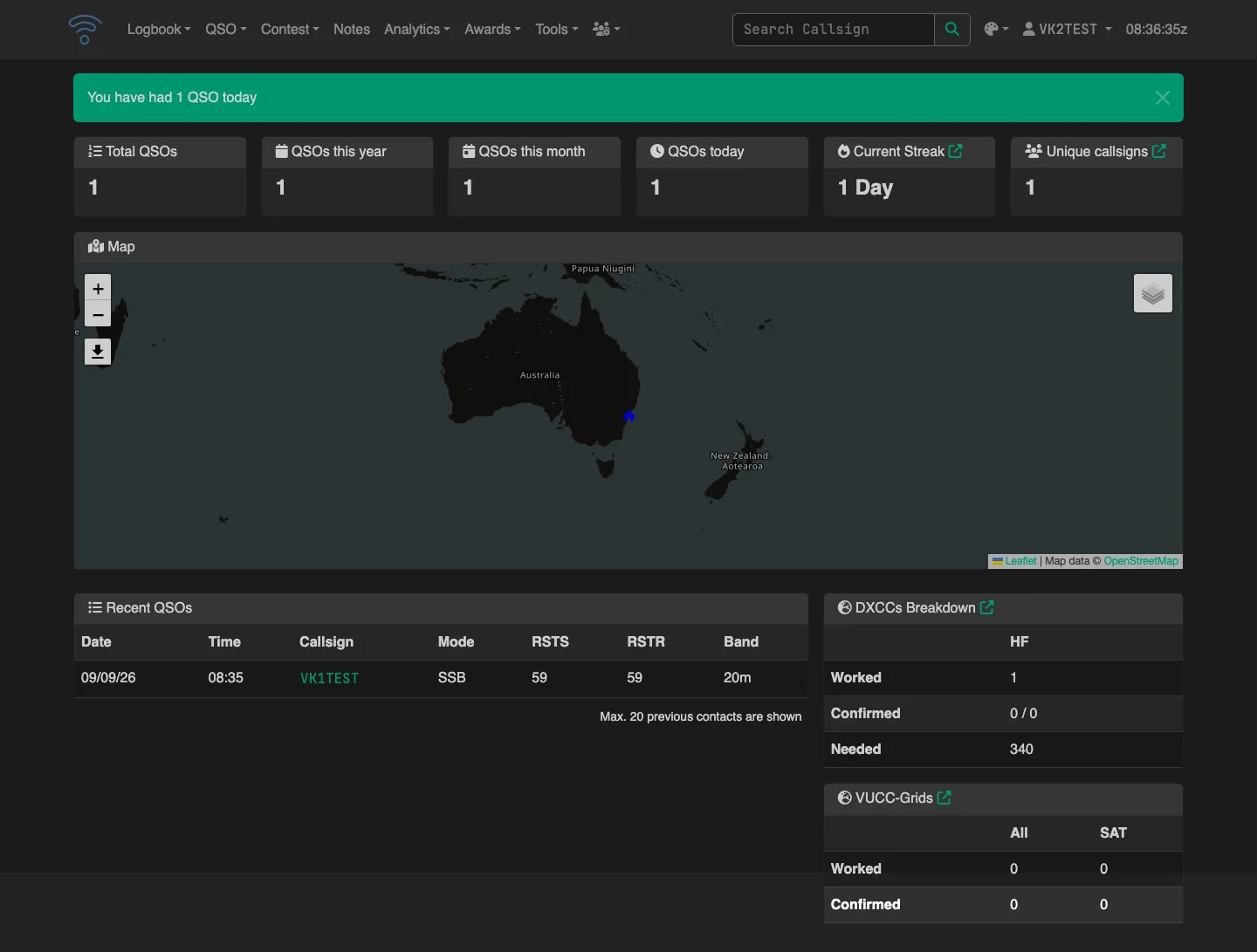Click the Date column header
1257x952 pixels.
[x=96, y=641]
